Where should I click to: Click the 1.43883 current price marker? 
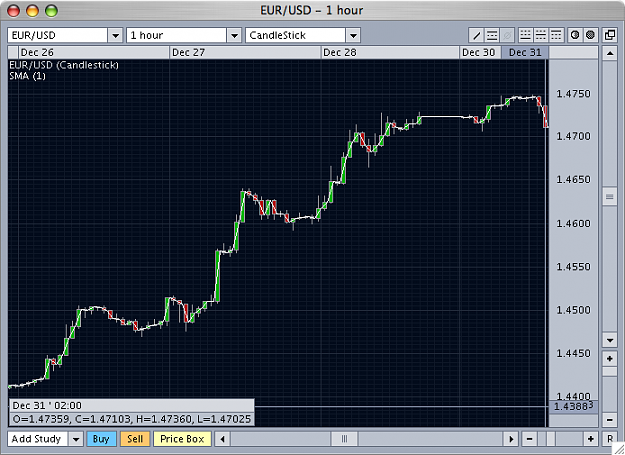click(574, 406)
